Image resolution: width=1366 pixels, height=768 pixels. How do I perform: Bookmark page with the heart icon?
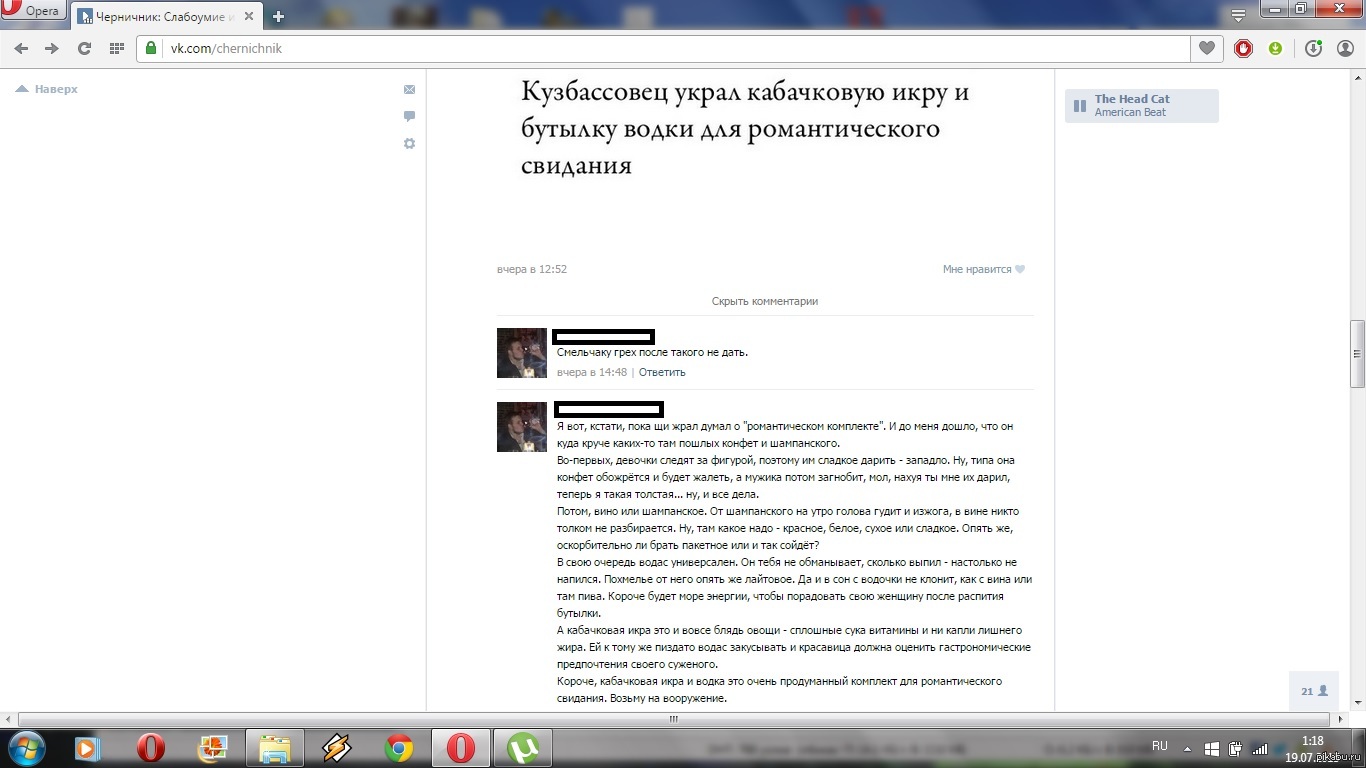pyautogui.click(x=1207, y=48)
